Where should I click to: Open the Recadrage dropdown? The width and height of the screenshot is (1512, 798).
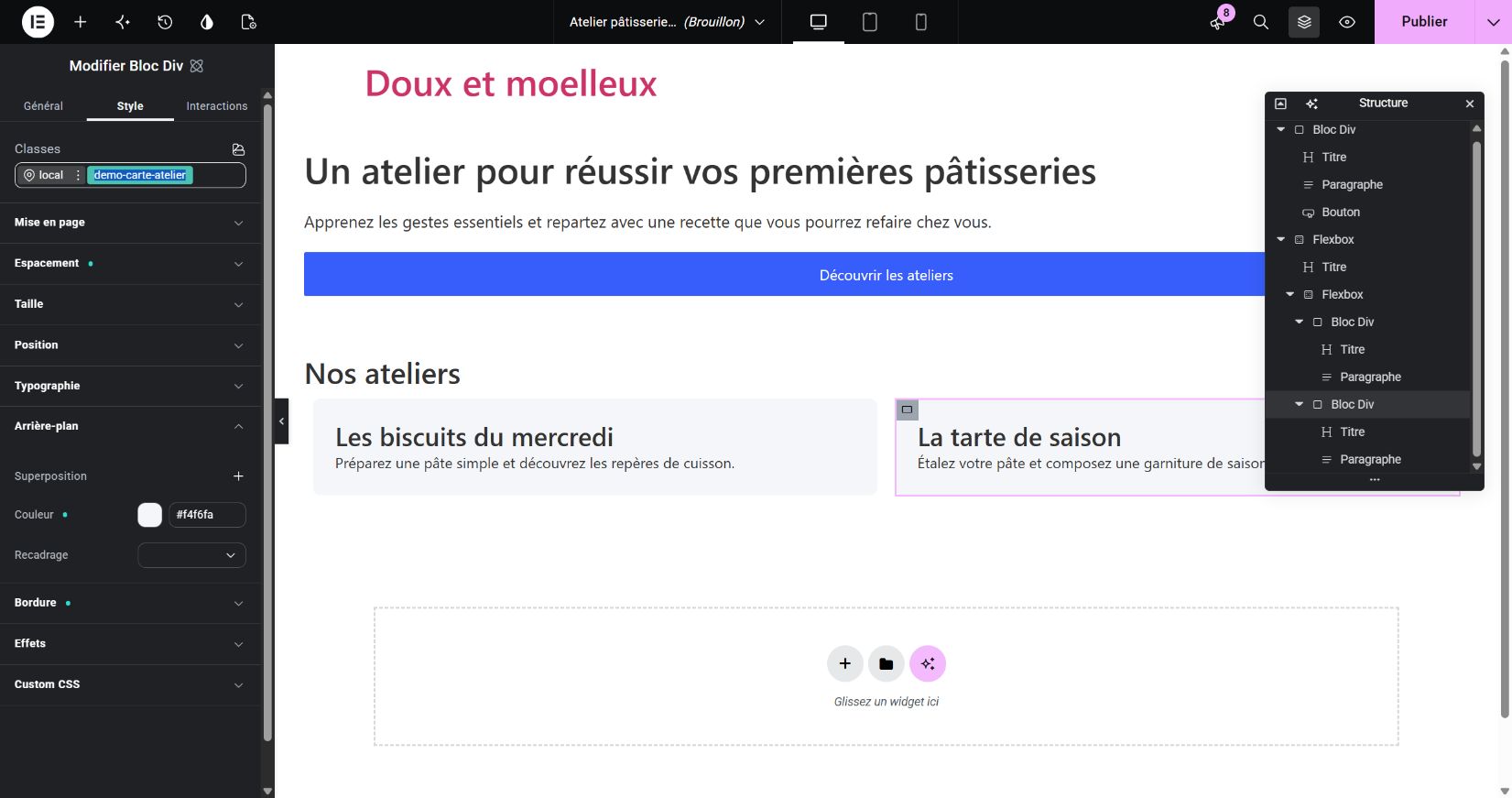coord(191,555)
